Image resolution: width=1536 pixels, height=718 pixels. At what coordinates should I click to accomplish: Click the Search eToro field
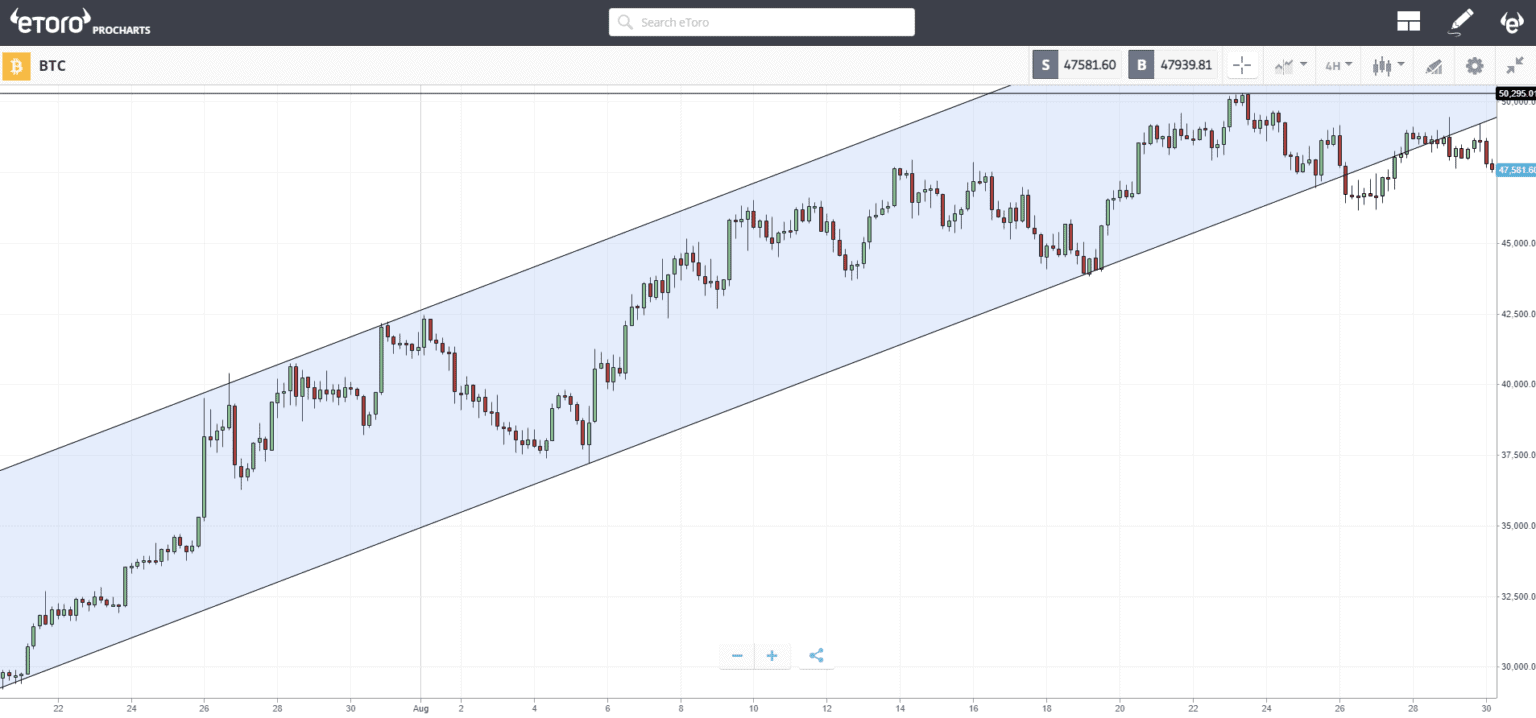[762, 22]
